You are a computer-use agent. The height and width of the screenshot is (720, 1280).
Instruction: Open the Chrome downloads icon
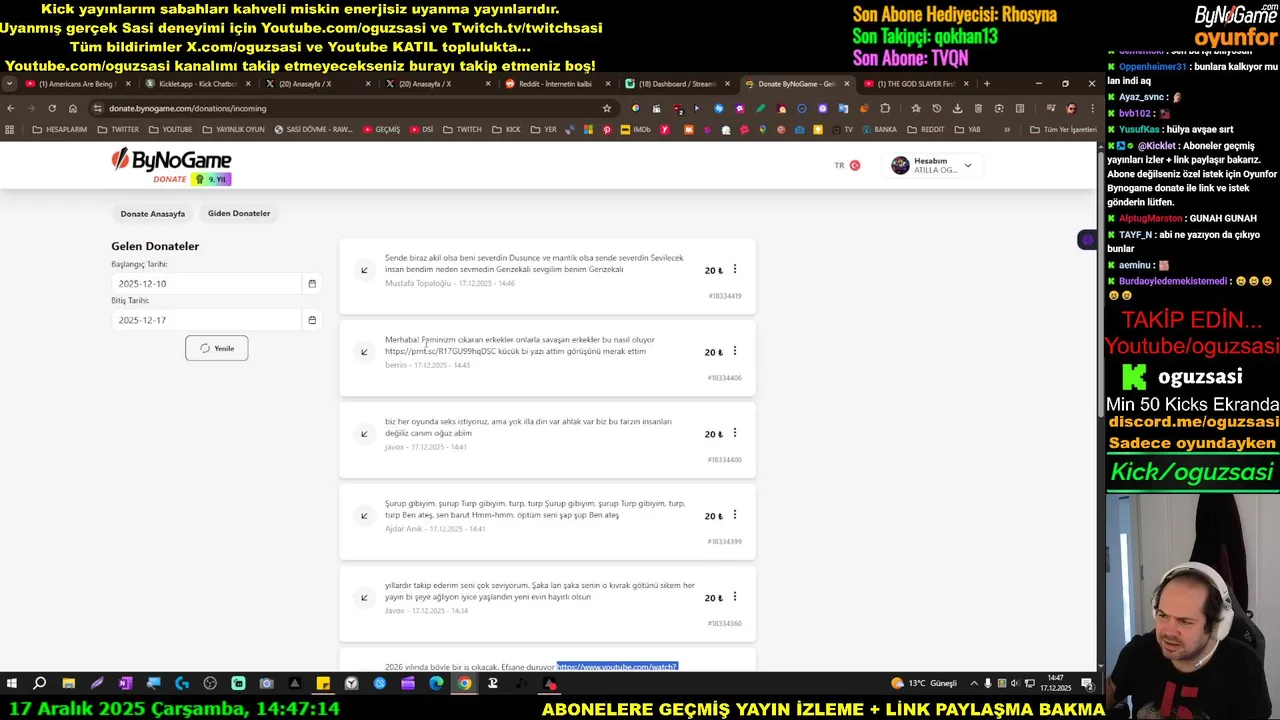(957, 108)
